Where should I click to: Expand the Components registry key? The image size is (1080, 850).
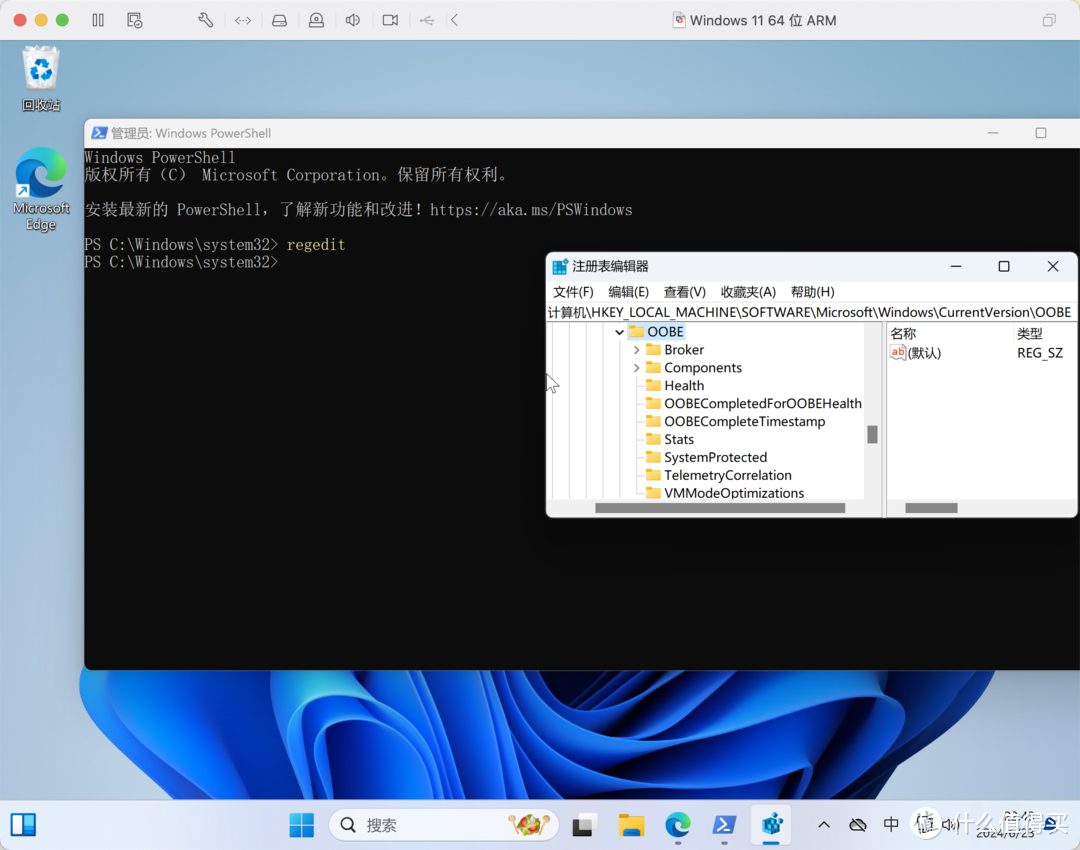[x=636, y=368]
